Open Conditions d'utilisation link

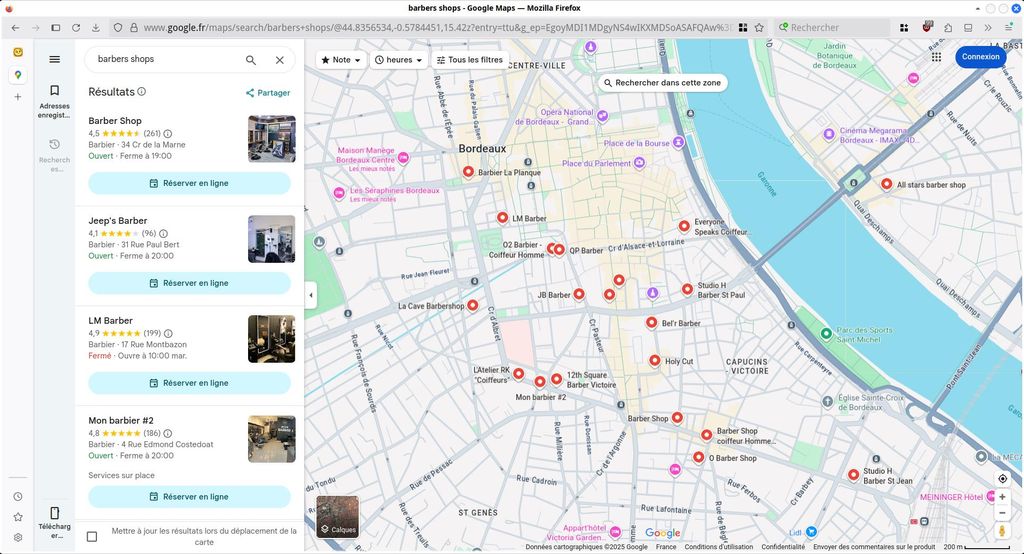718,547
